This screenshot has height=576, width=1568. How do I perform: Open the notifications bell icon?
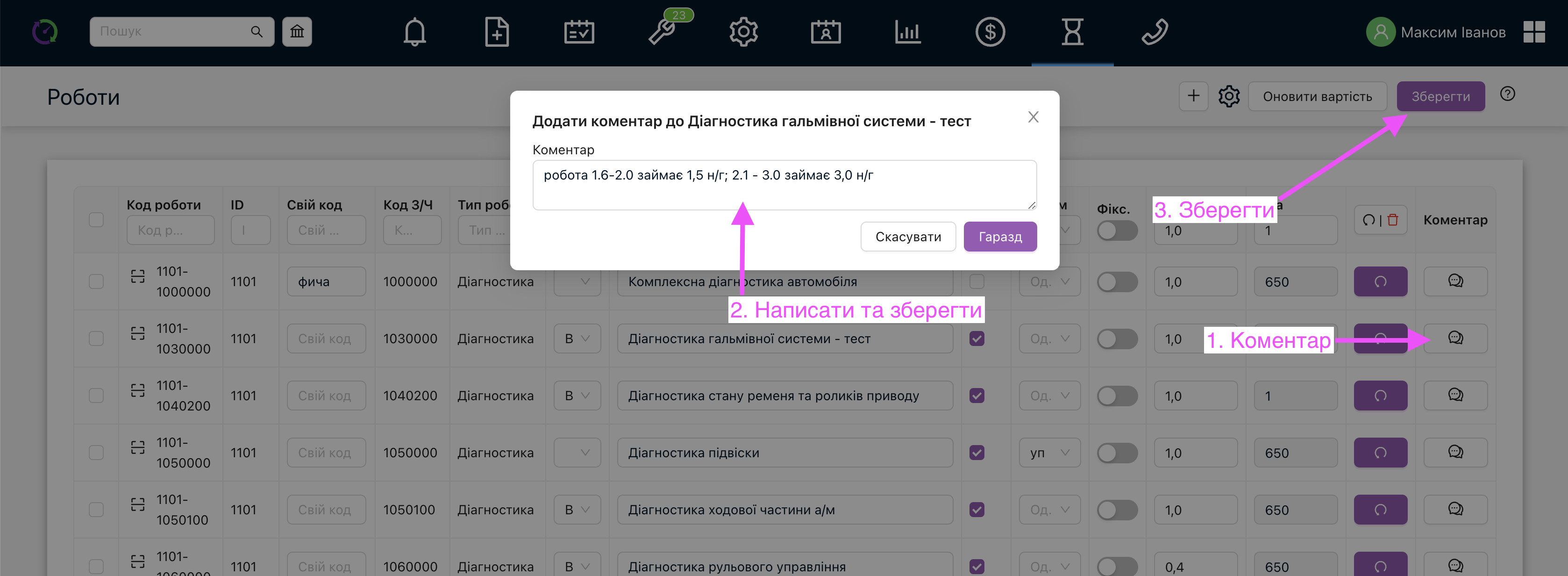414,32
